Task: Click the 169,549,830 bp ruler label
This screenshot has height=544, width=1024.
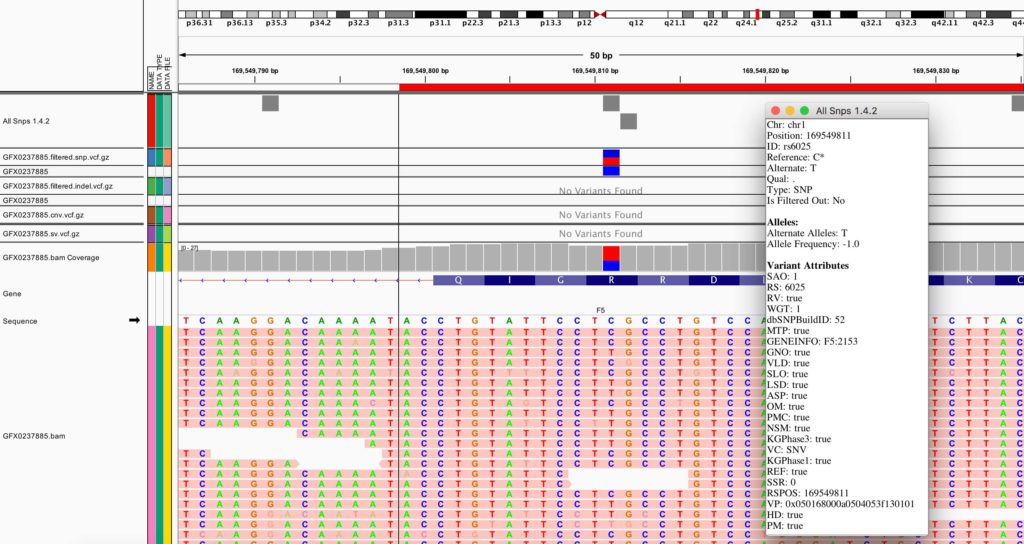Action: (x=935, y=71)
